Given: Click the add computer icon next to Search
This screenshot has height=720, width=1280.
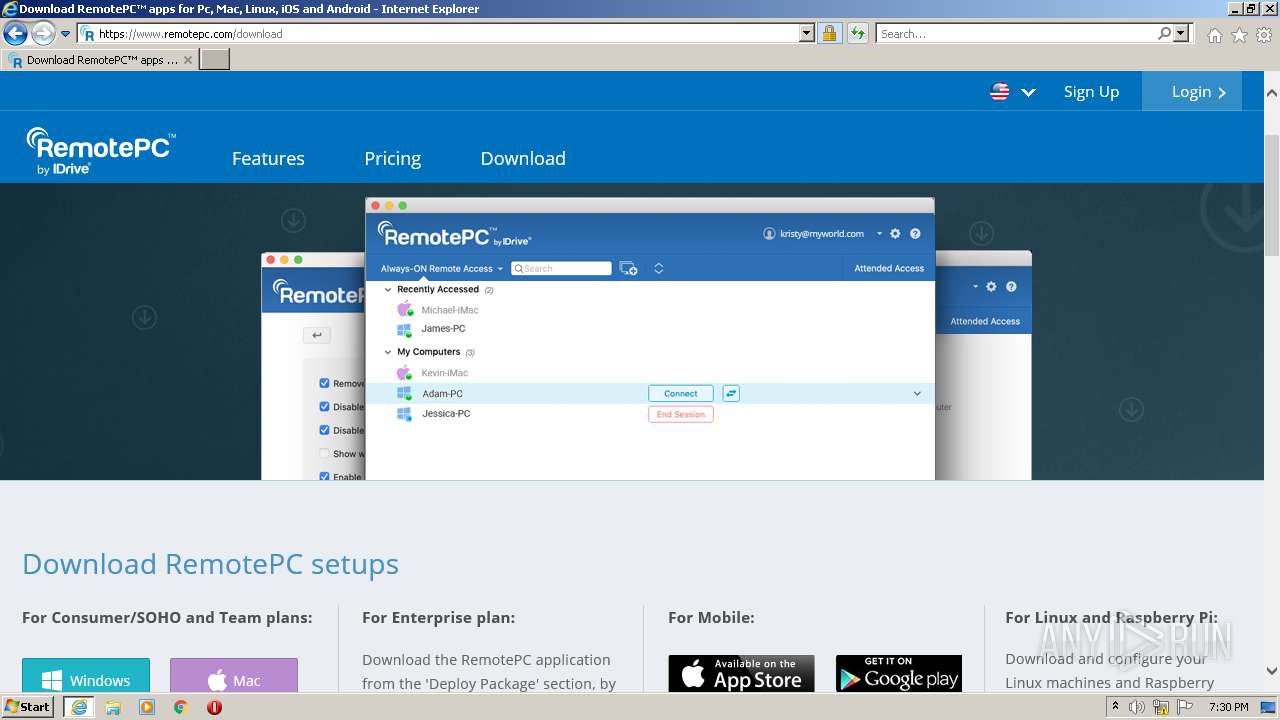Looking at the screenshot, I should (628, 268).
